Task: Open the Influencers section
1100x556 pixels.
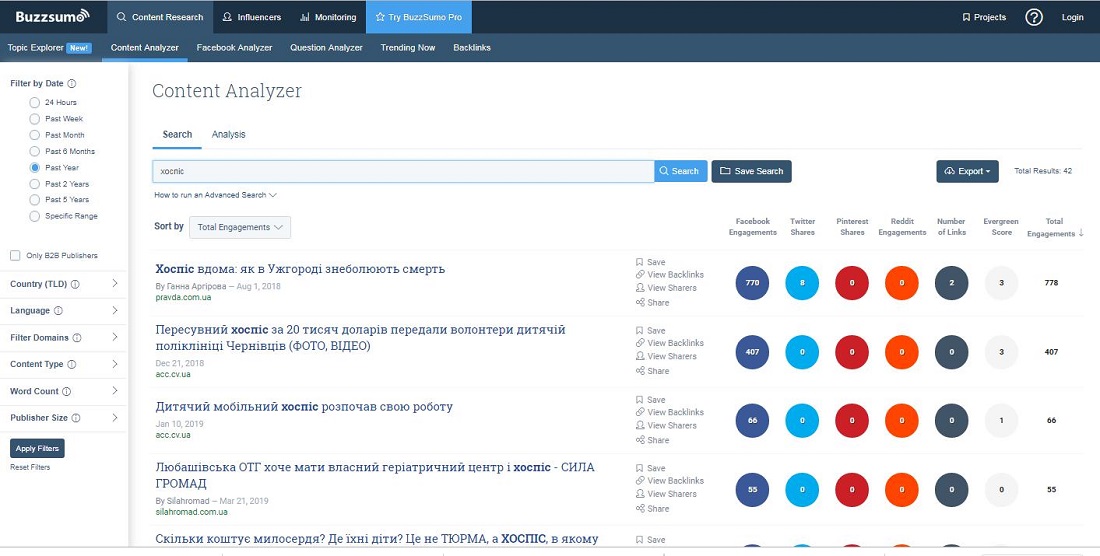Action: click(252, 17)
